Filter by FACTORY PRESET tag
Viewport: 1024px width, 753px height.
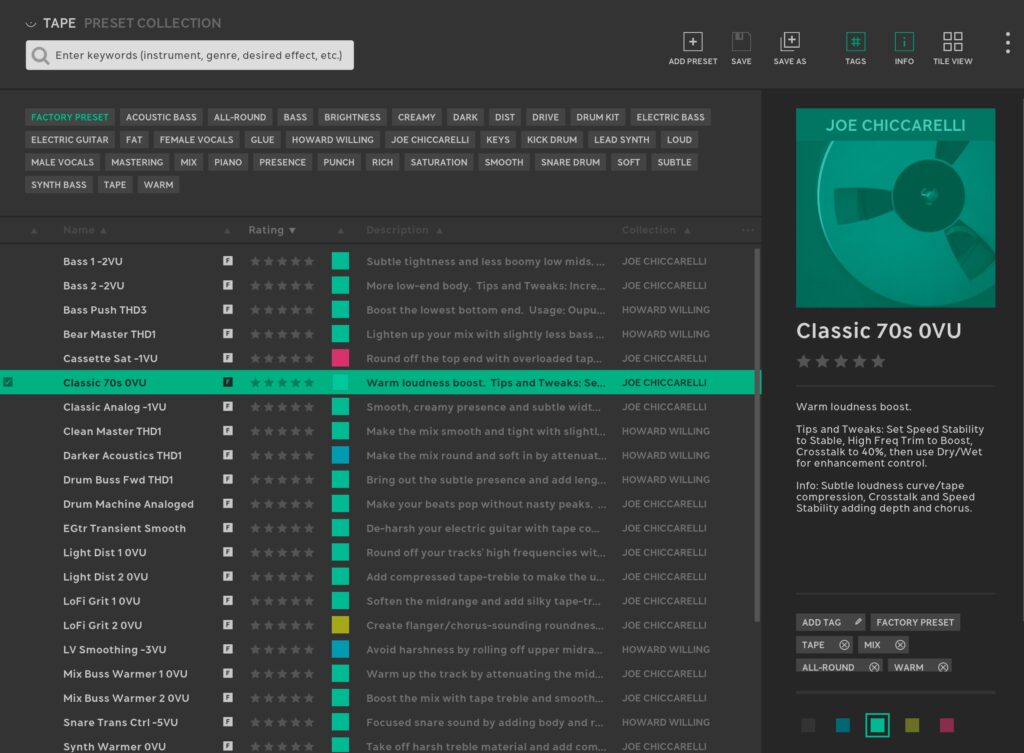click(69, 117)
